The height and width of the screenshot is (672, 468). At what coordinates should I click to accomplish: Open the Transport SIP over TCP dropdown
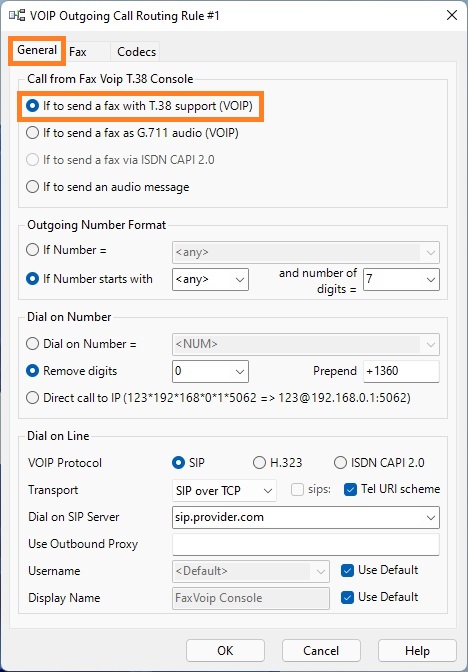[224, 491]
